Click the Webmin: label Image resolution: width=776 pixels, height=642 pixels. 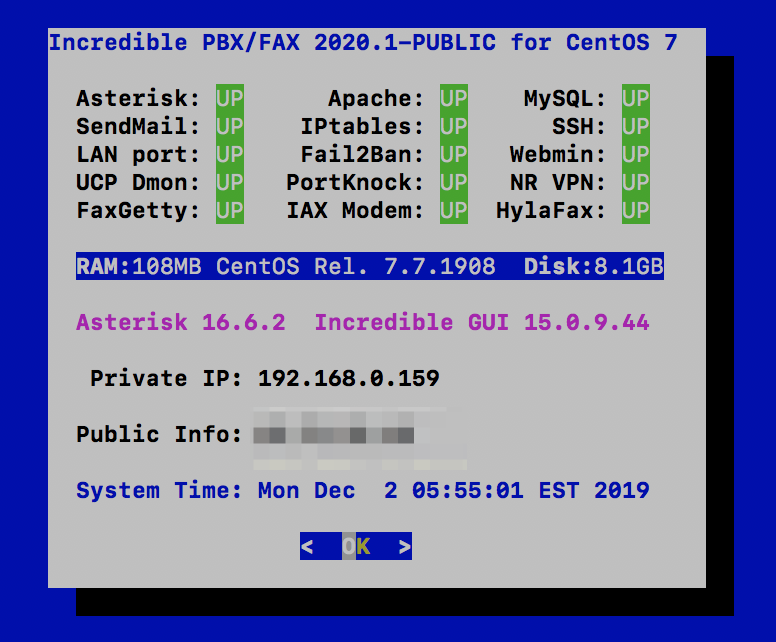(558, 154)
